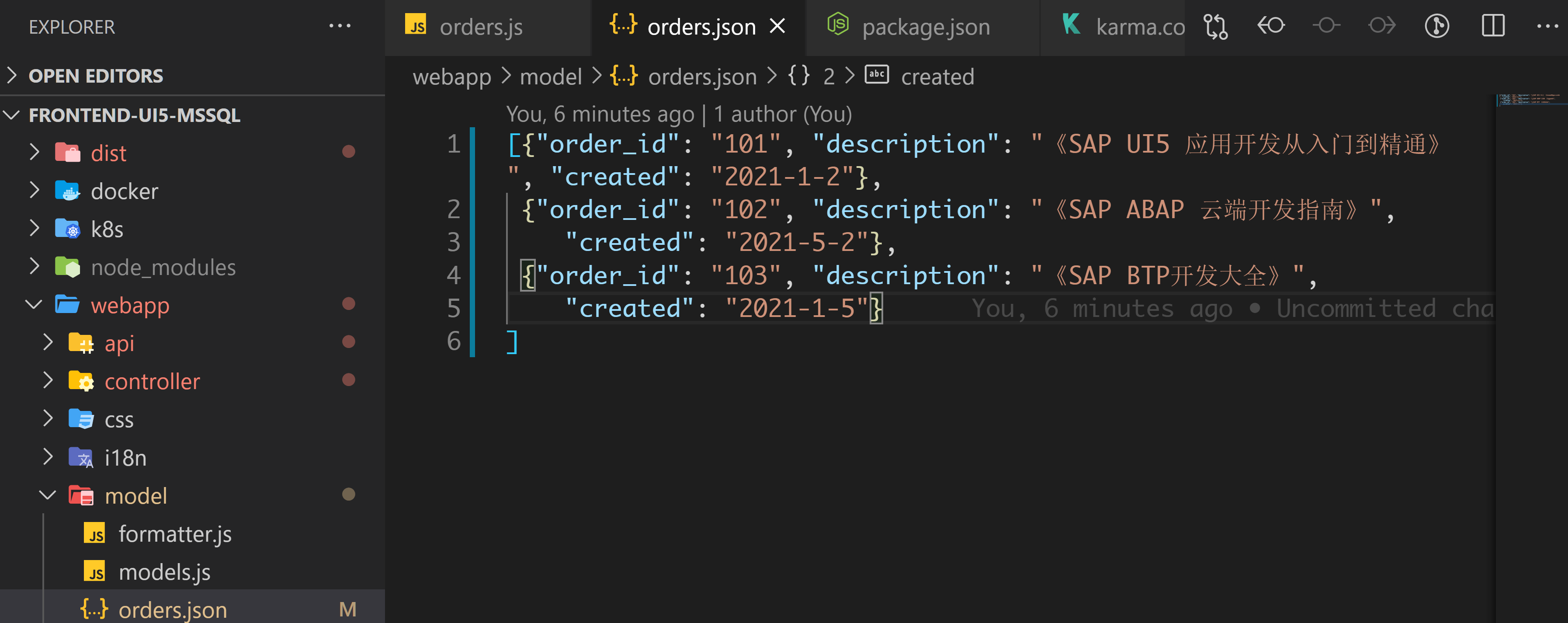Click the dist folder modified dot indicator

coord(348,151)
